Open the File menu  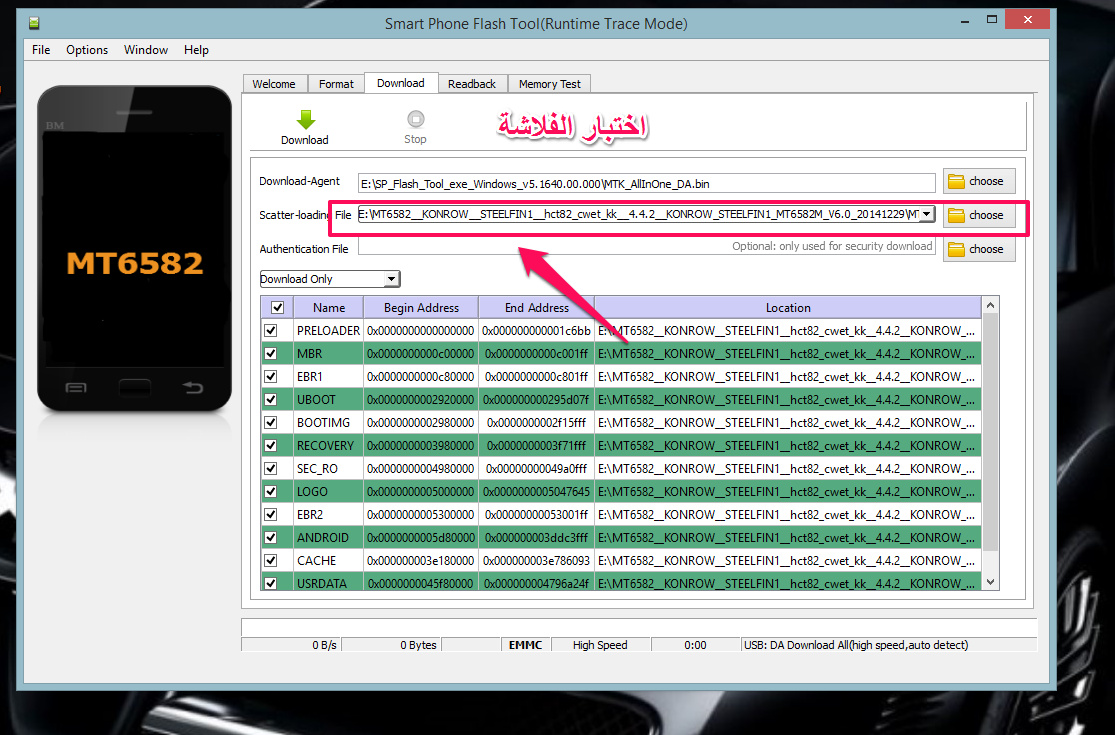coord(41,50)
